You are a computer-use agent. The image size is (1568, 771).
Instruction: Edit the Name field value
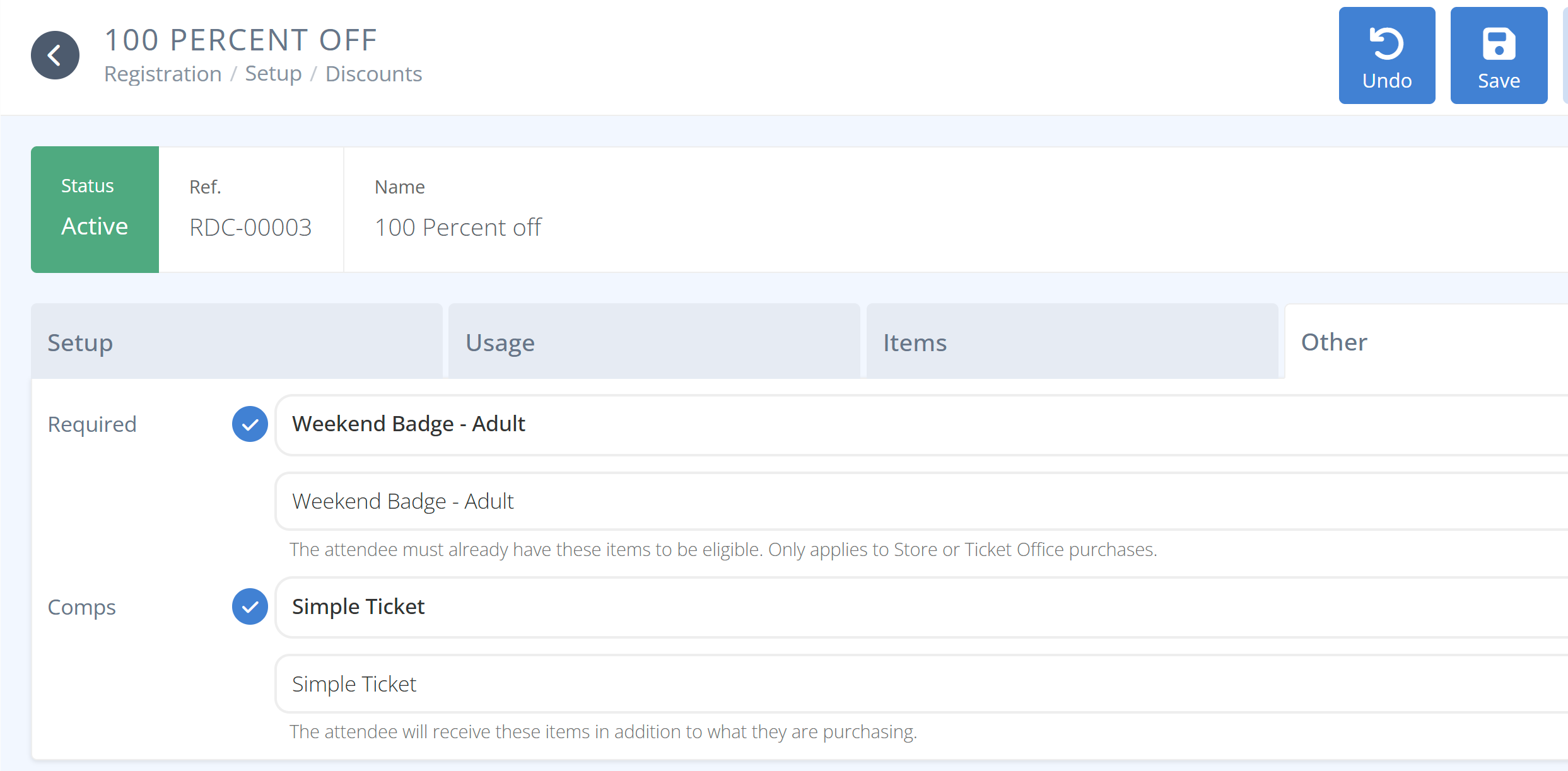pyautogui.click(x=458, y=228)
